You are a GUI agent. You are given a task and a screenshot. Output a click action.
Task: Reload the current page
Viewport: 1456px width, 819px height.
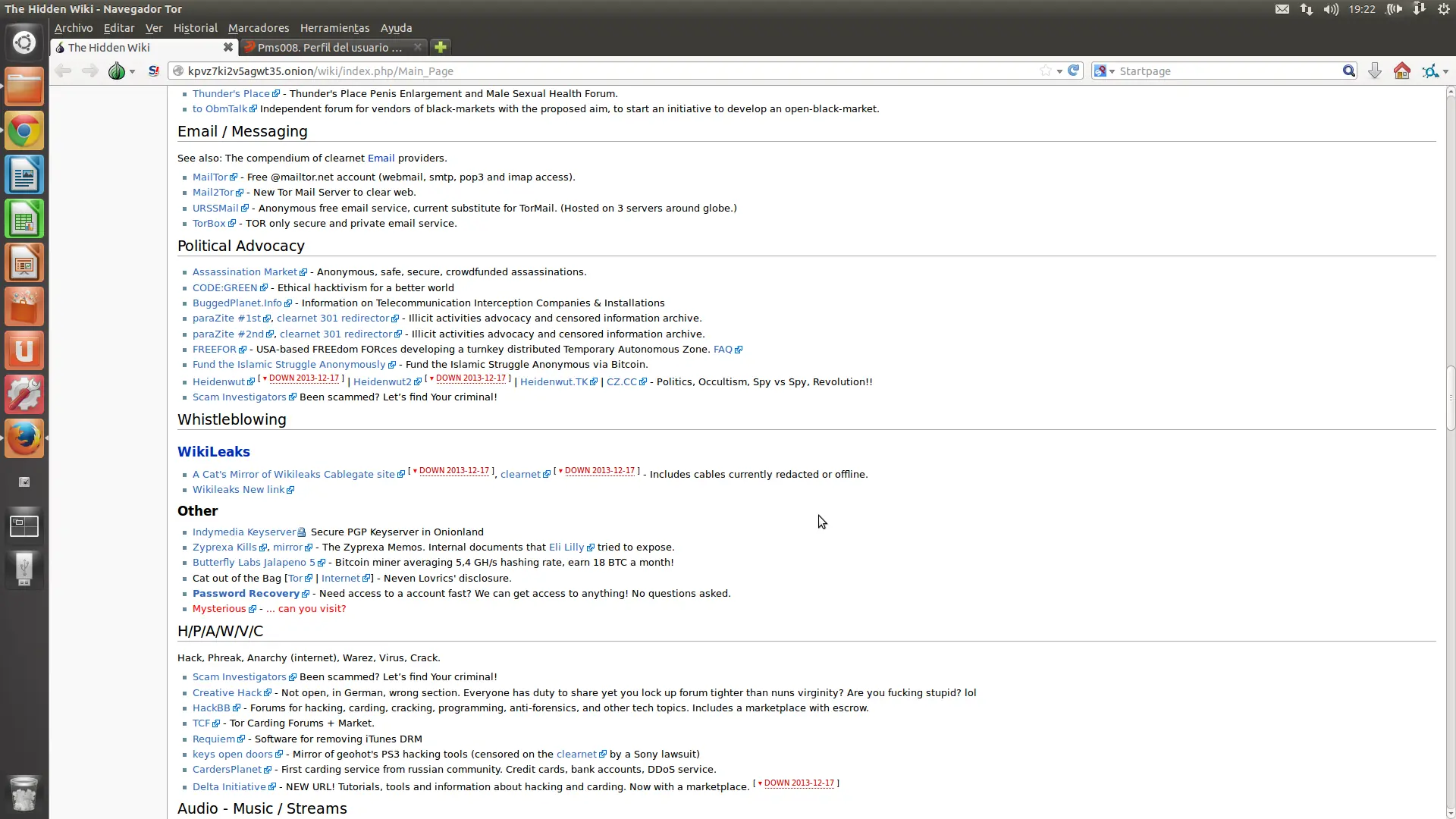1074,71
